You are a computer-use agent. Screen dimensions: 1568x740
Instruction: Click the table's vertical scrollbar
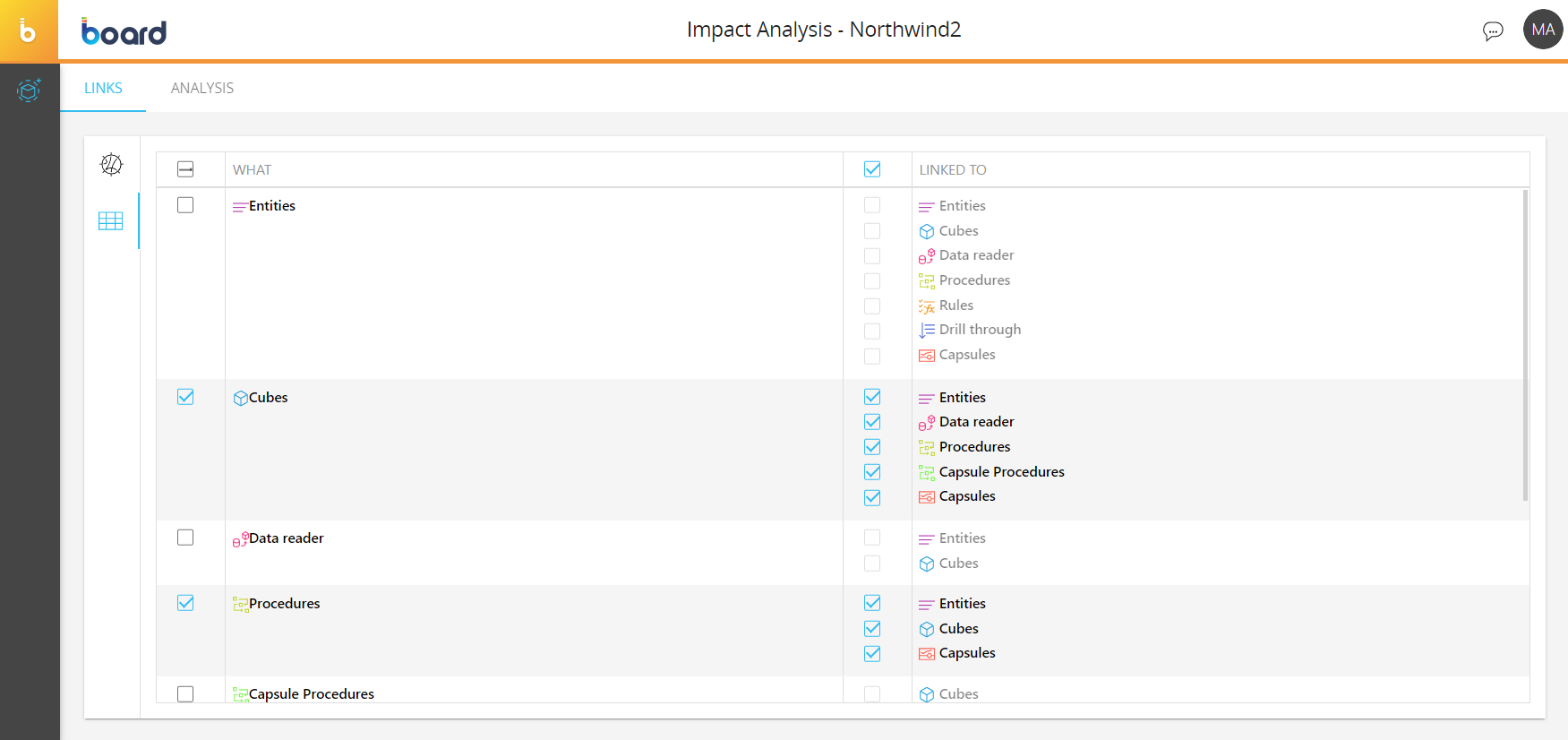pyautogui.click(x=1525, y=345)
